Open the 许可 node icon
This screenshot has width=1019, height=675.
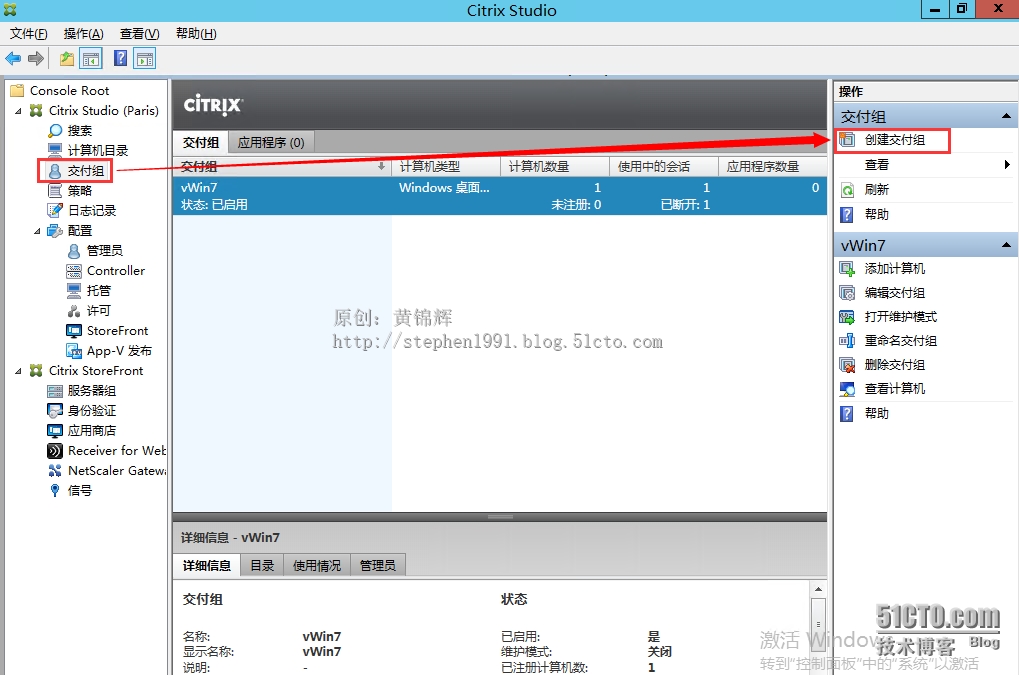74,311
